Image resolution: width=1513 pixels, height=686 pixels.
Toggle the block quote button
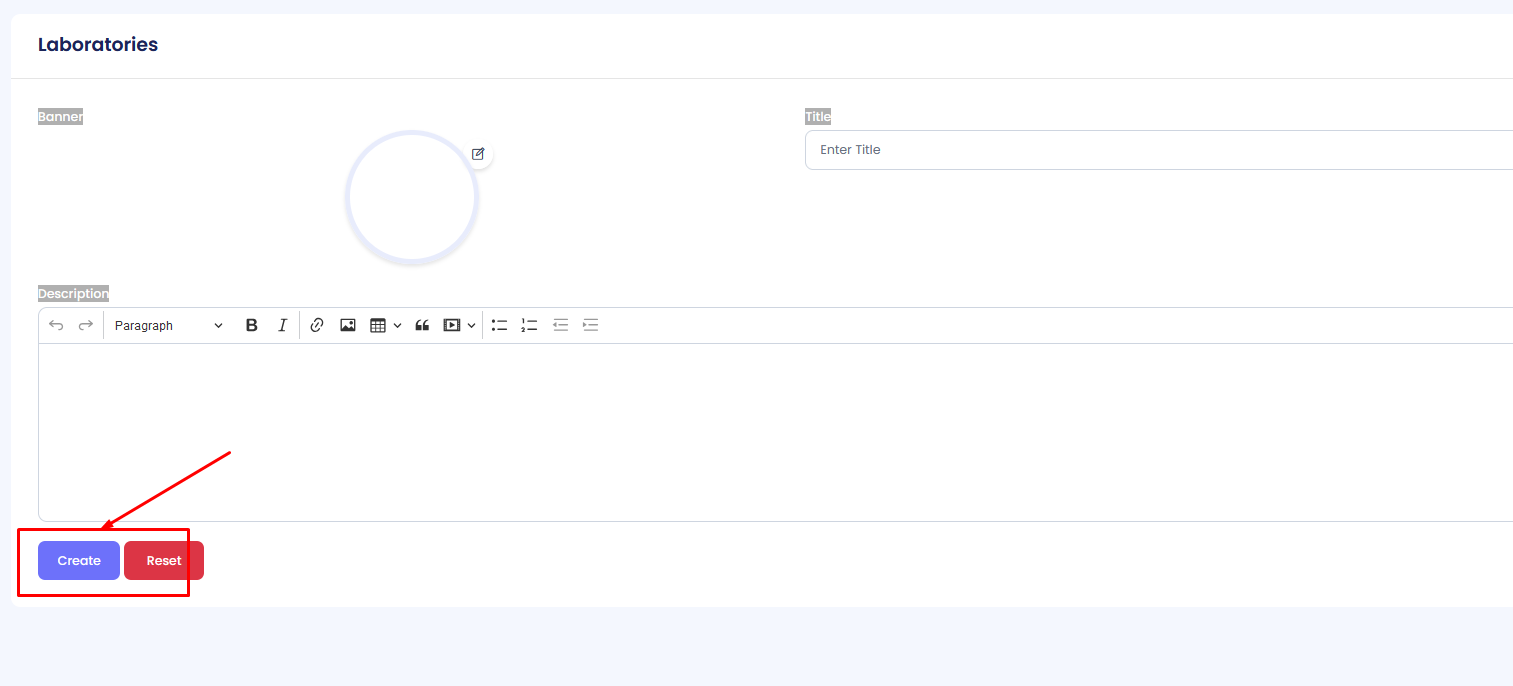tap(422, 325)
